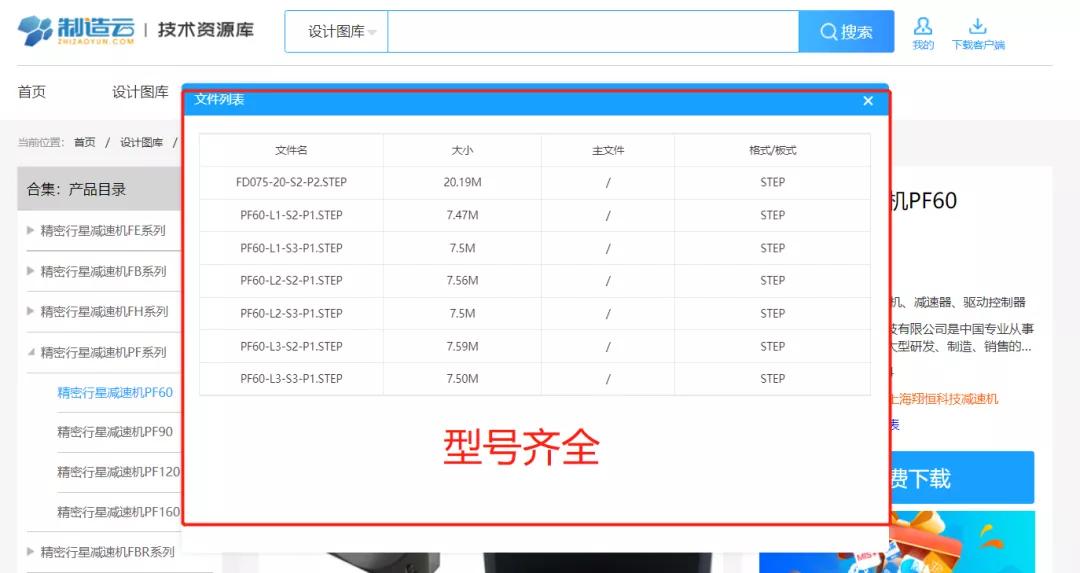Open the 设计图库 navigation tab

(141, 92)
